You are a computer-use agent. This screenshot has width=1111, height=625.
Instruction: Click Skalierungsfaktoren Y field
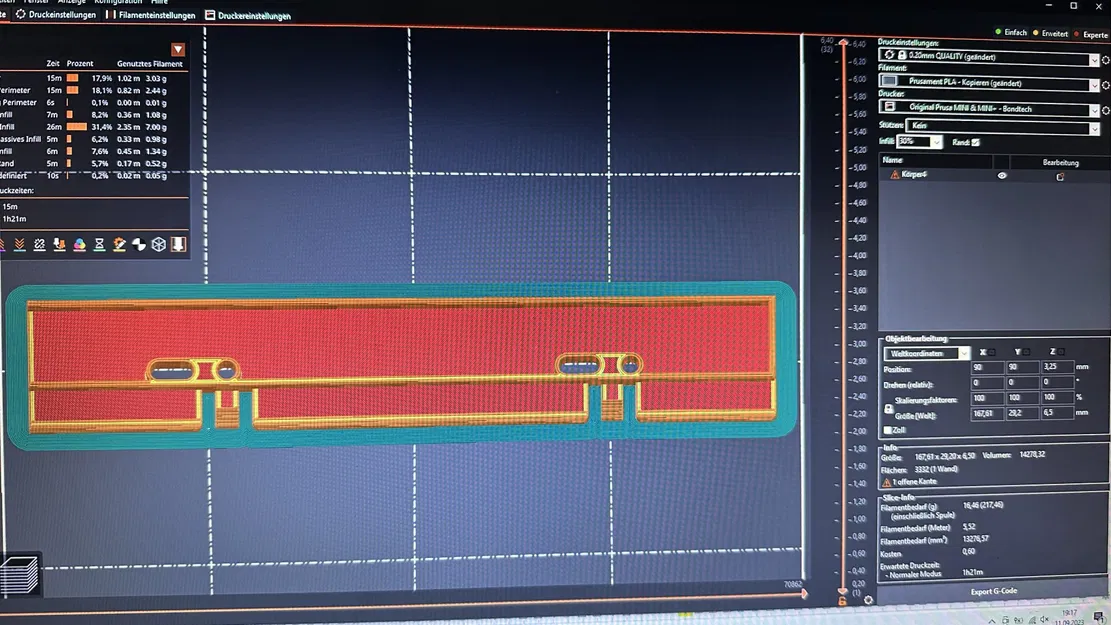tap(1022, 398)
